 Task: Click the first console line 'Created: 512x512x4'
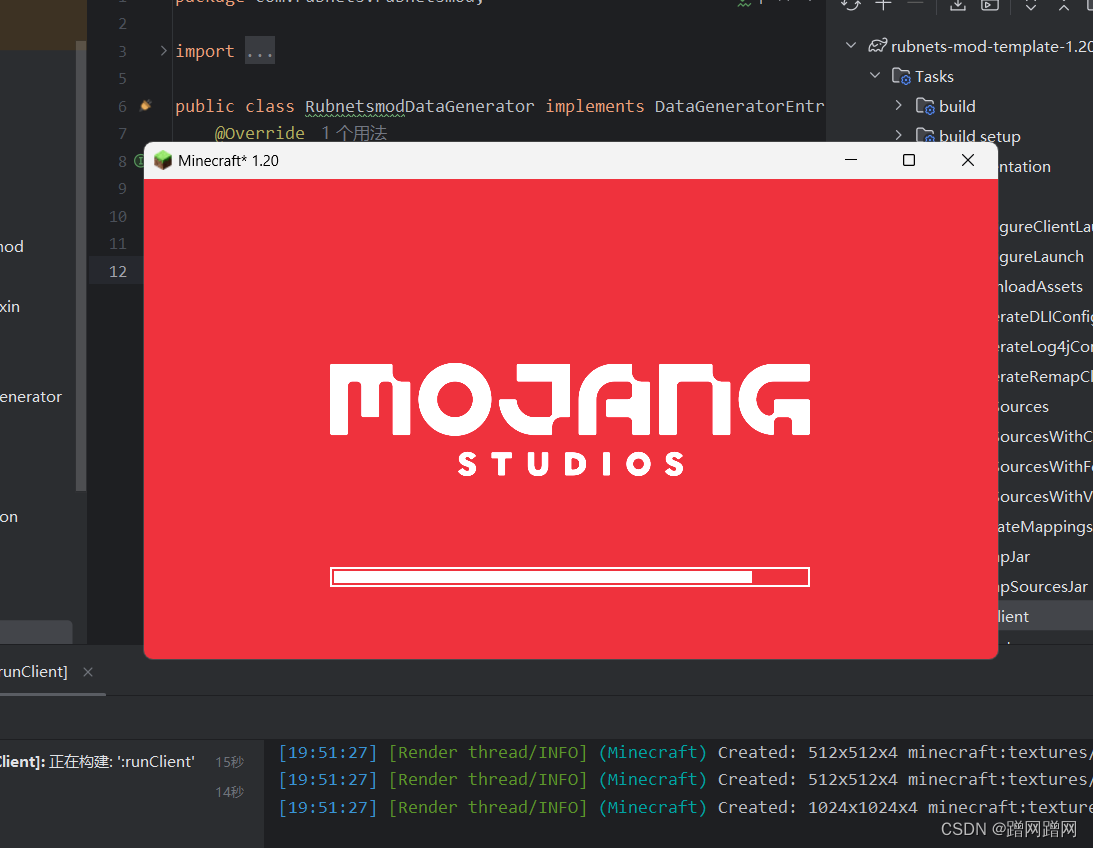[x=685, y=753]
